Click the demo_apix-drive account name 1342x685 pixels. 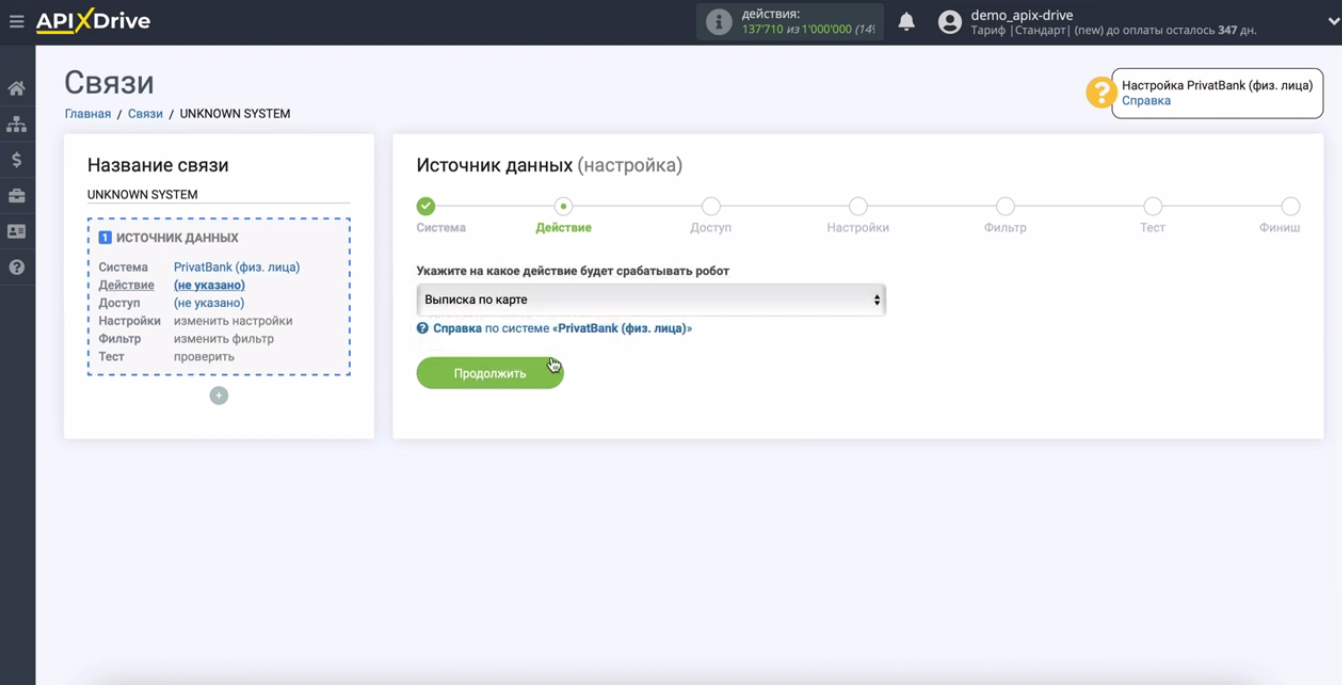(1022, 15)
